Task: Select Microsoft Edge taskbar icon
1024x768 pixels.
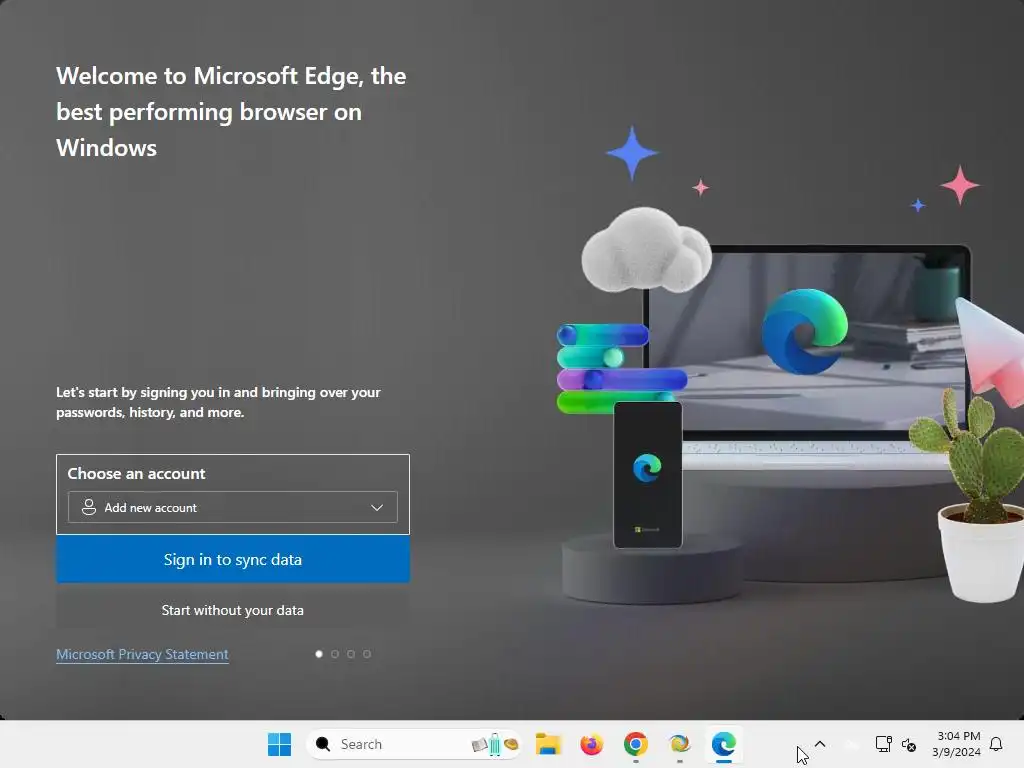Action: click(724, 744)
